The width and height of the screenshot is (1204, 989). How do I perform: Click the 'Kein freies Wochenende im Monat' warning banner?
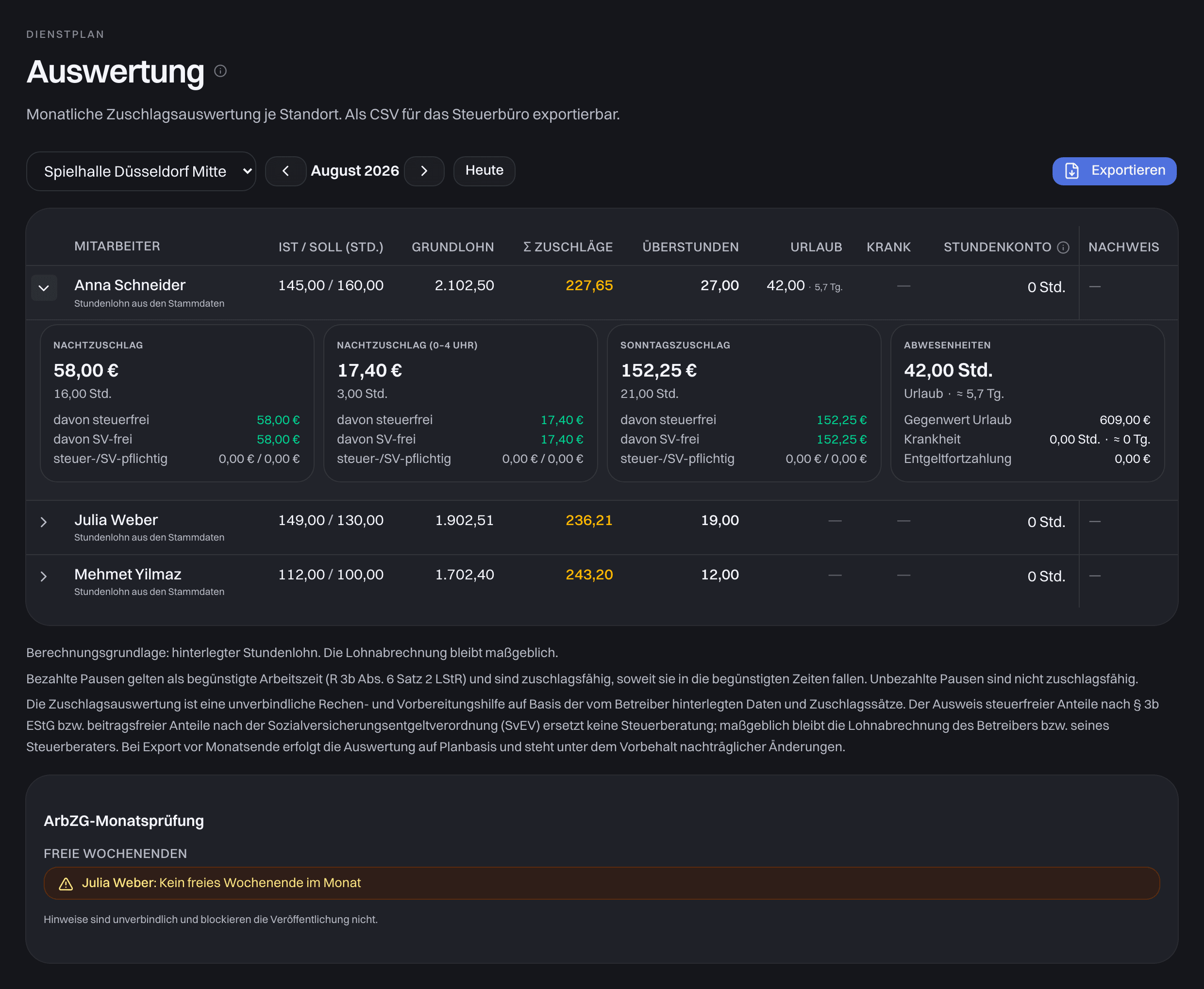[x=602, y=883]
